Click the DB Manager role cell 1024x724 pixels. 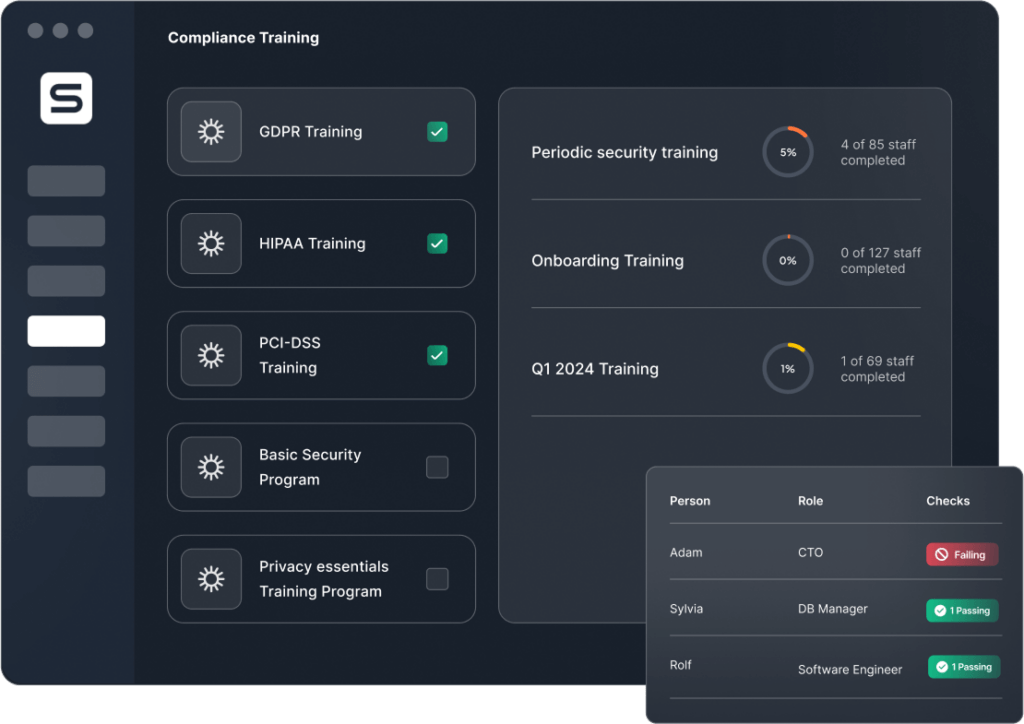point(833,608)
